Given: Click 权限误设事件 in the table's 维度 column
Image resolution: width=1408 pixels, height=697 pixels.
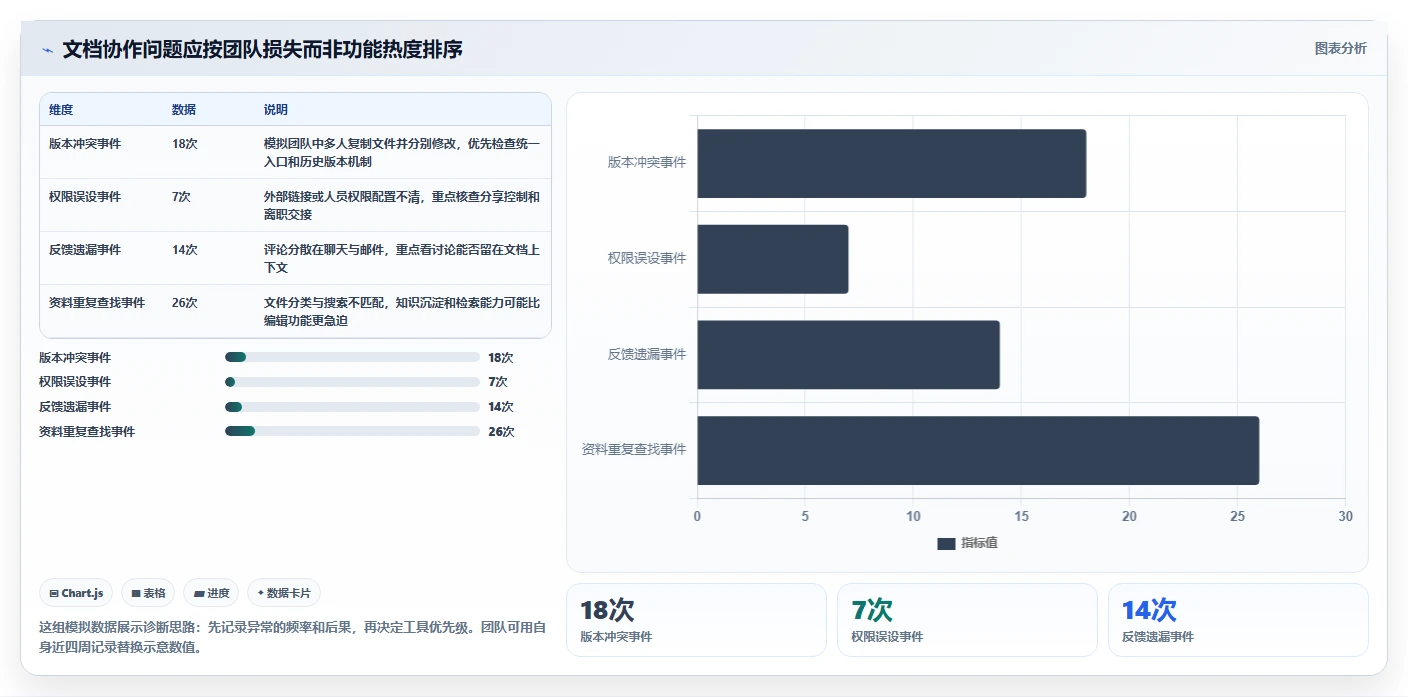Looking at the screenshot, I should [85, 197].
